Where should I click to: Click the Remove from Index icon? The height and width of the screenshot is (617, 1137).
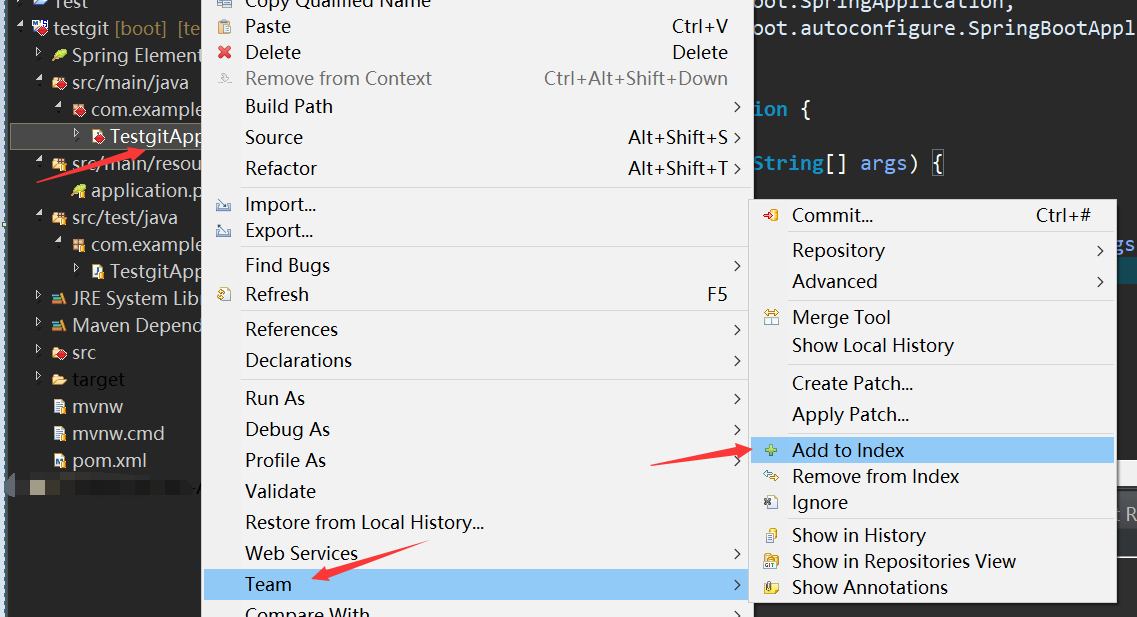[771, 476]
